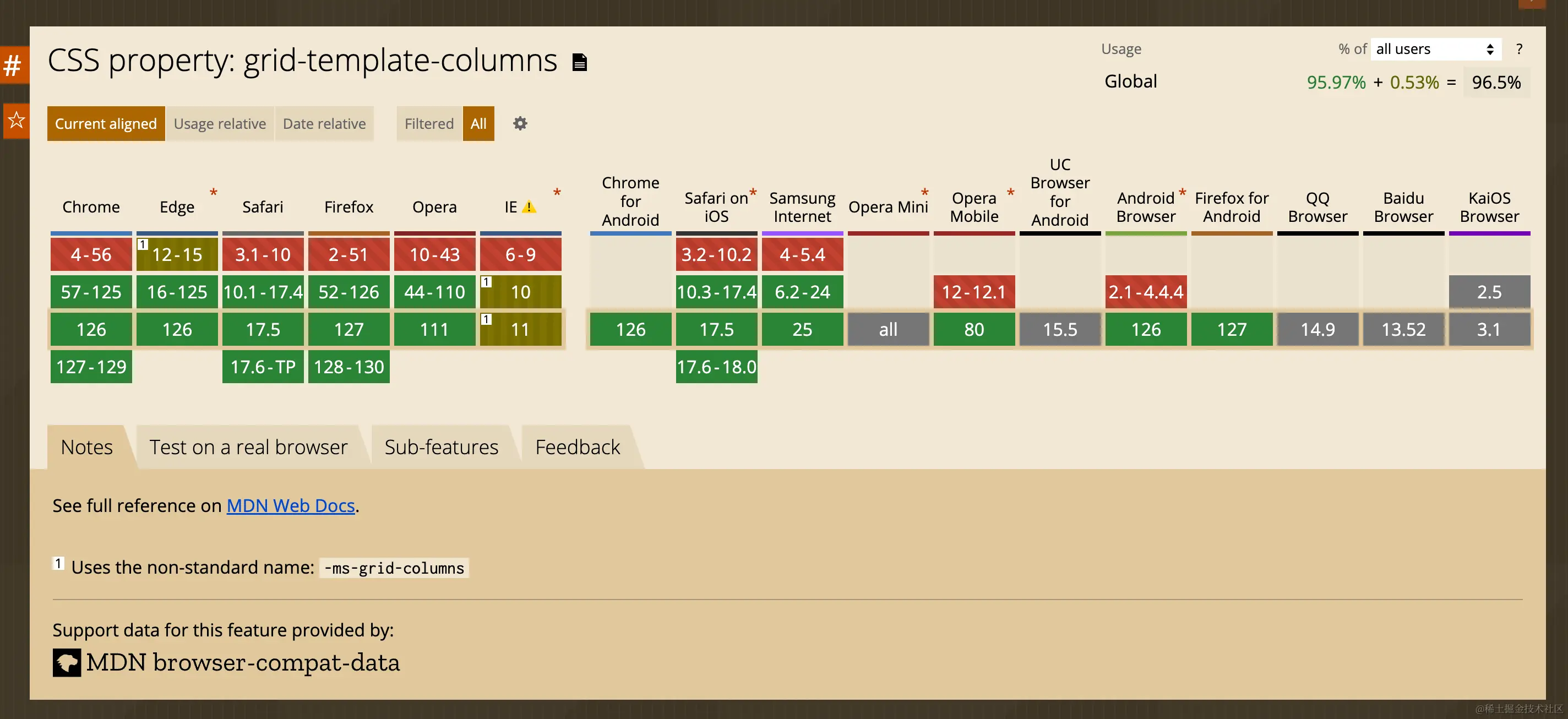
Task: Click the red IE 6-9 unsupported cell
Action: click(x=520, y=254)
